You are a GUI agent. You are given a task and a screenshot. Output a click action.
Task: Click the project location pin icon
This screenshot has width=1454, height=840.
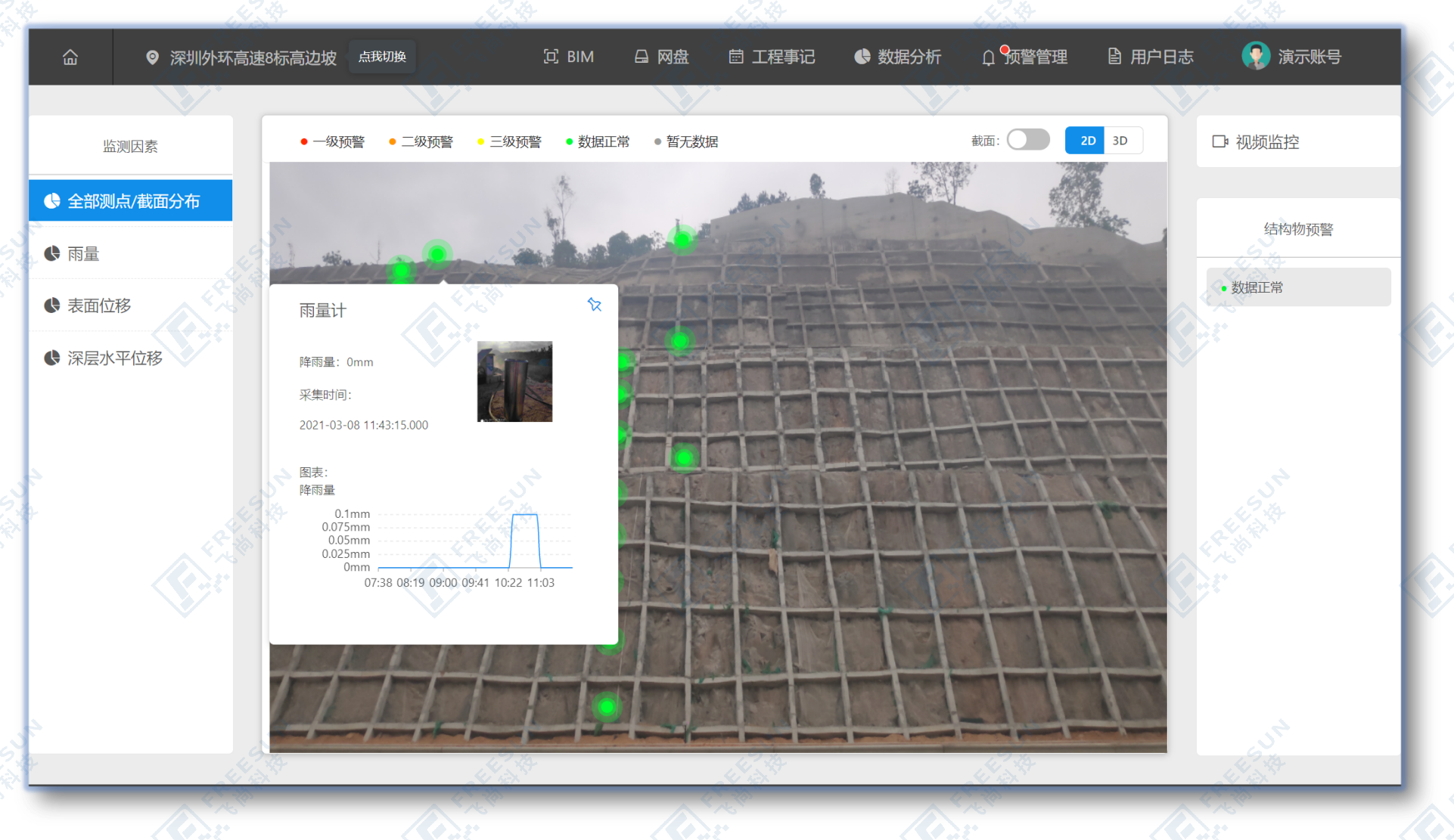click(x=152, y=57)
